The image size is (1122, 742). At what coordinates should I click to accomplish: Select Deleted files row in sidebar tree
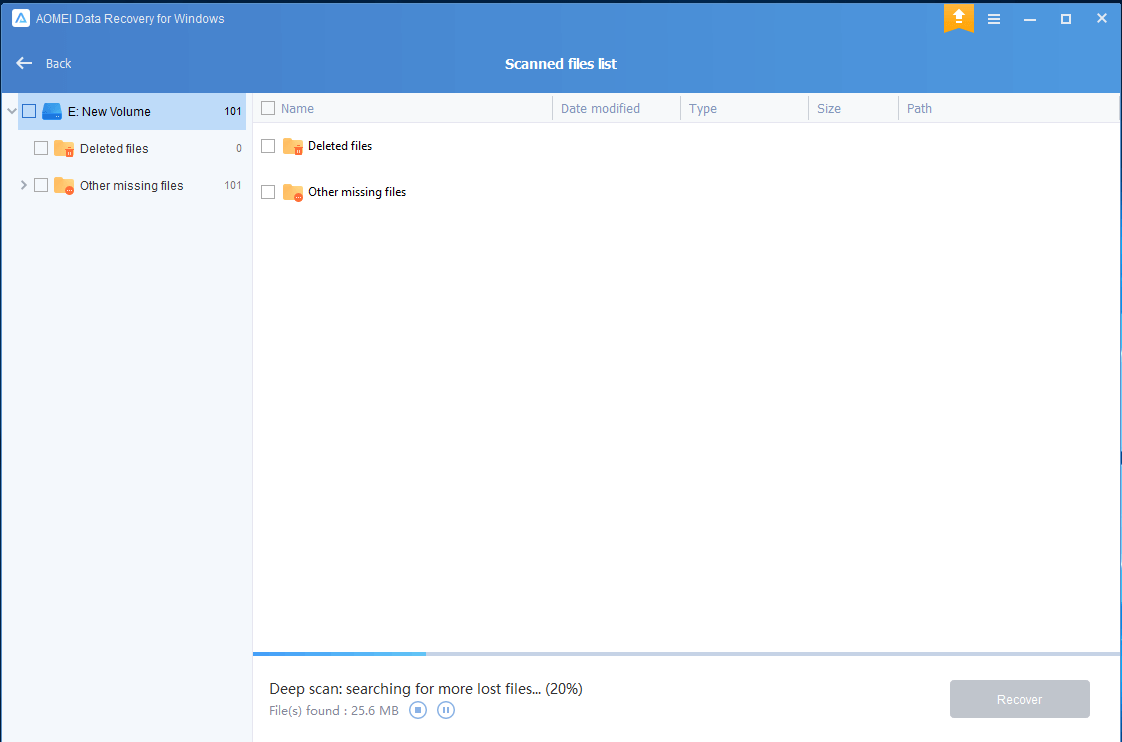click(132, 148)
